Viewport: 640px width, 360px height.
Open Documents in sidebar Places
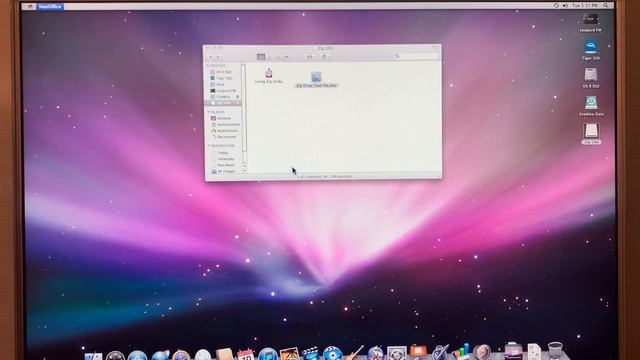coord(224,137)
